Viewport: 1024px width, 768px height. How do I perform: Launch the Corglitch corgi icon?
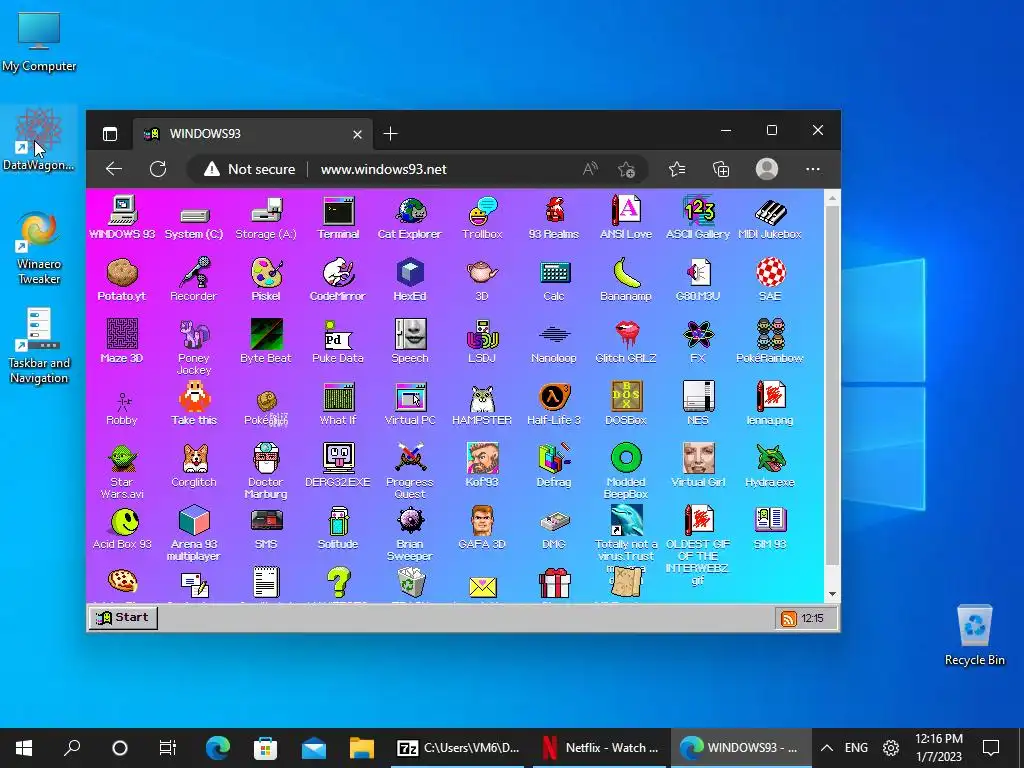[194, 465]
